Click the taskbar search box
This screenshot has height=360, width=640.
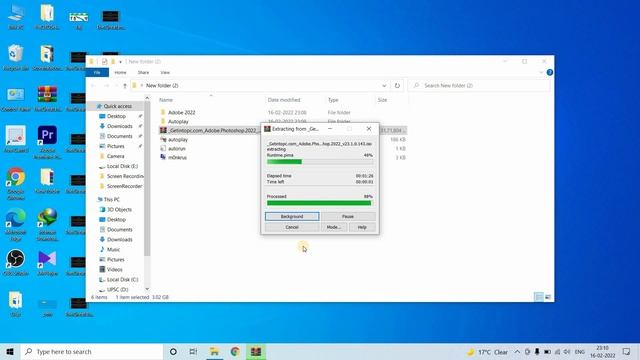point(92,351)
